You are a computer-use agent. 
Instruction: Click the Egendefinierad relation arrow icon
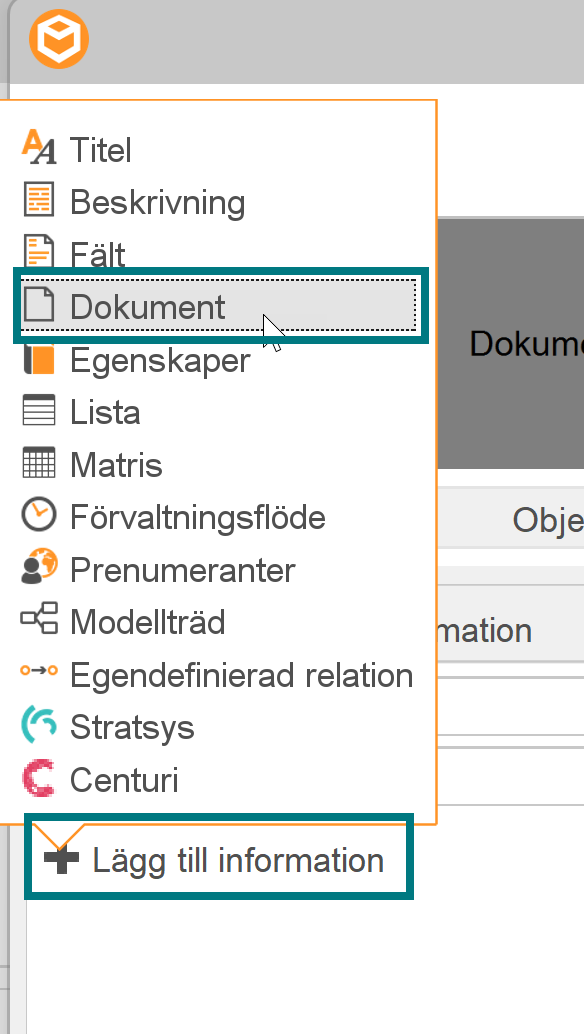coord(37,675)
